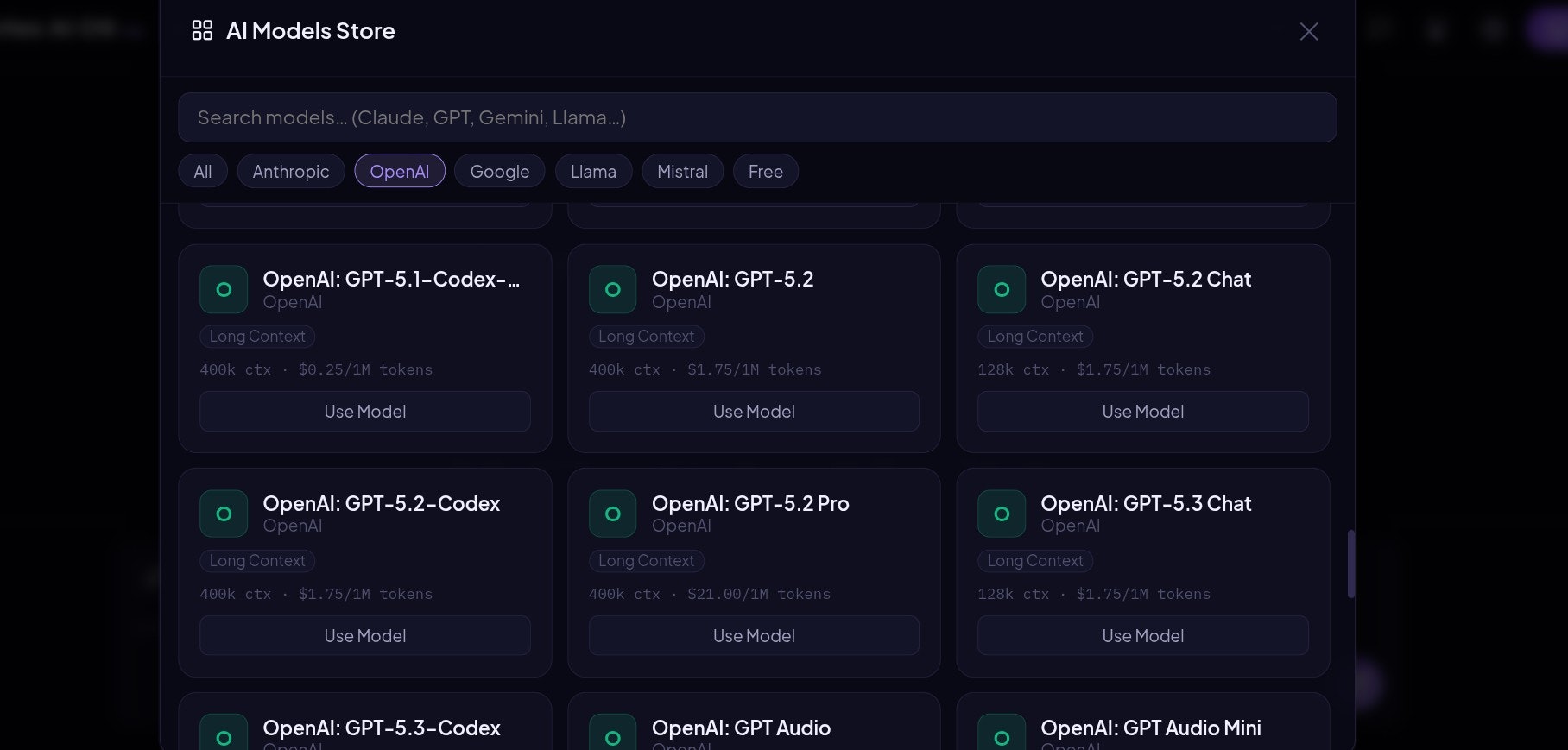Select the All filter chip

203,171
